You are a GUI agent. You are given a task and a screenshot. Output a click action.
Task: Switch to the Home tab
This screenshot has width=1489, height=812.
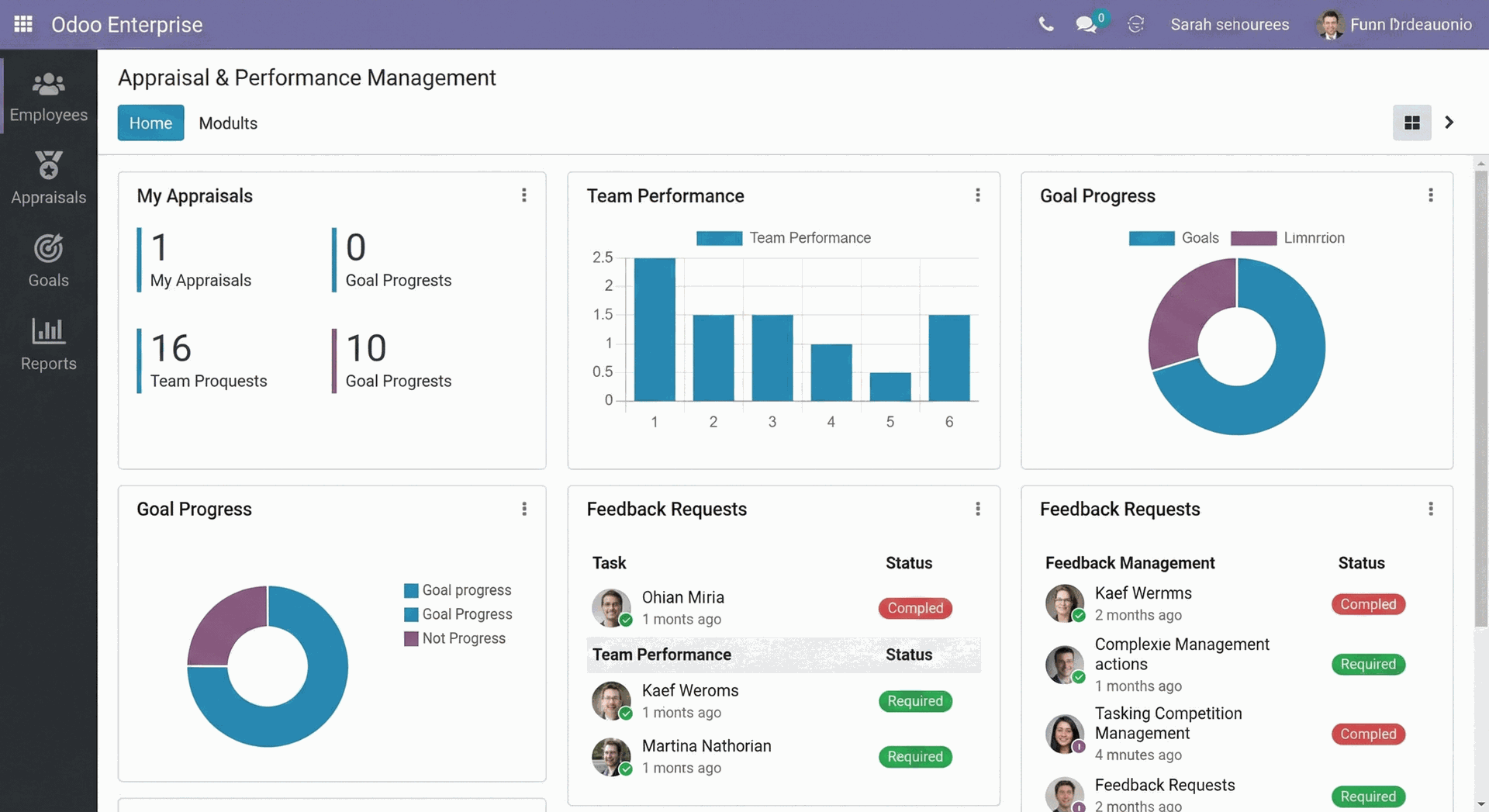click(150, 123)
